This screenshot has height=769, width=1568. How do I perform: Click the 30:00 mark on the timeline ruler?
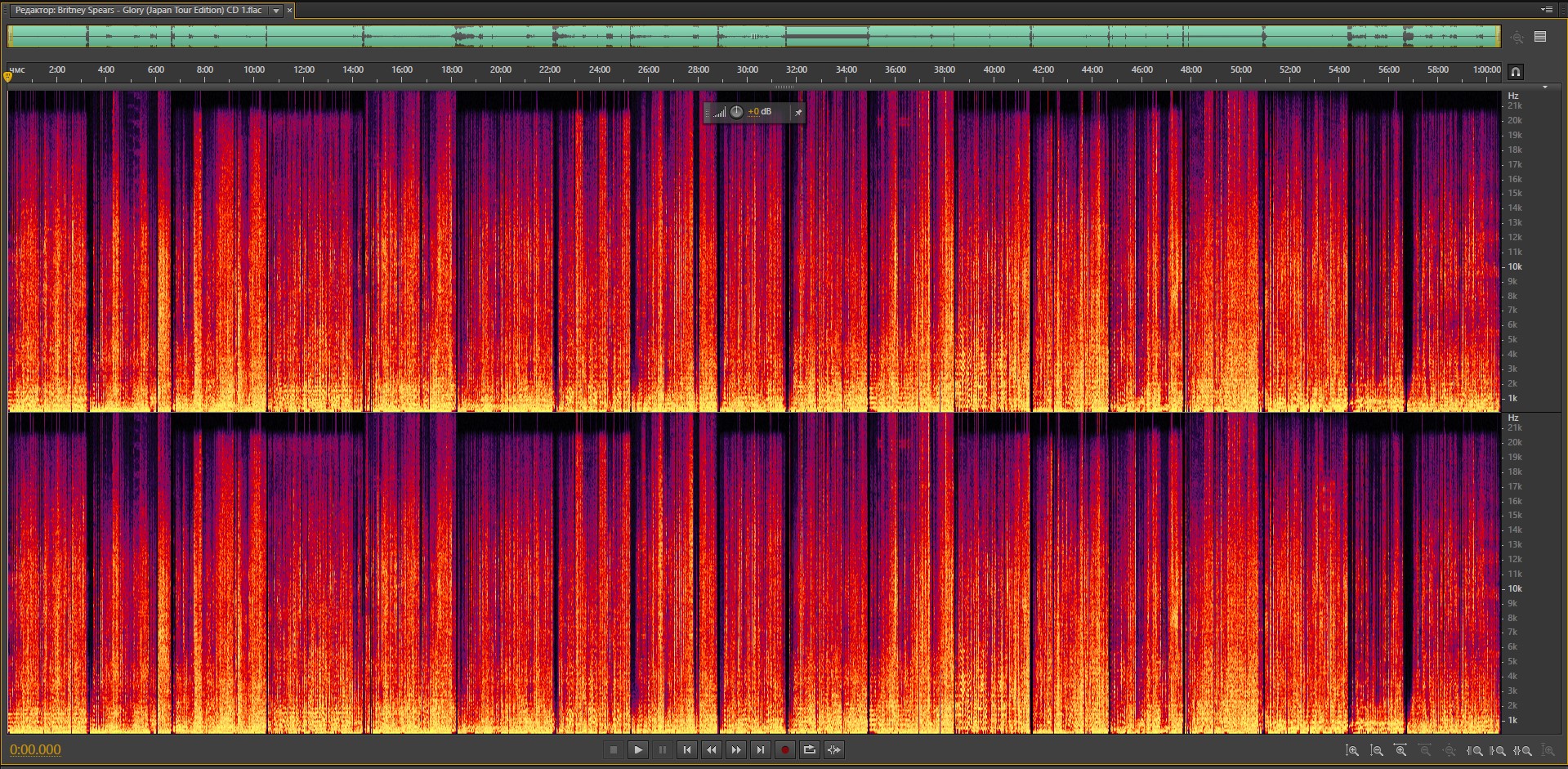coord(747,71)
